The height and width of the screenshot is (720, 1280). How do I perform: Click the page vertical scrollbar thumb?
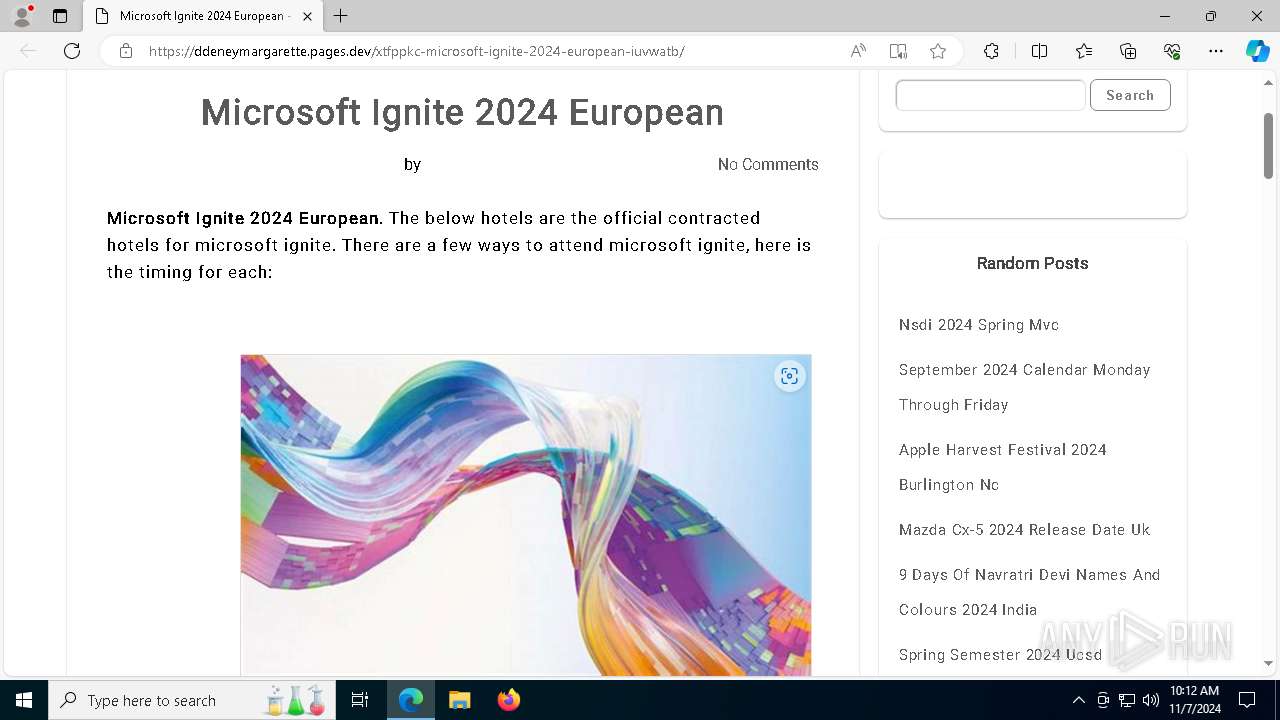[1268, 146]
